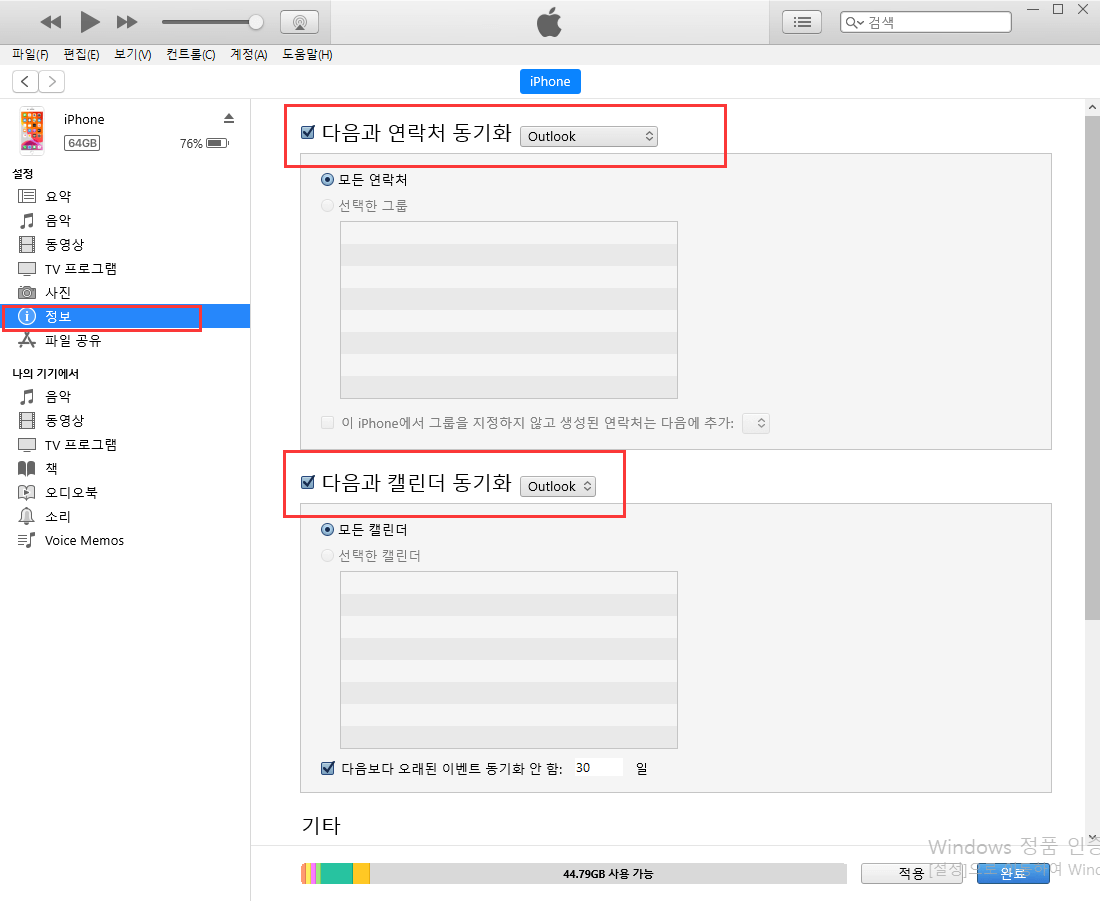
Task: Open the Outlook dropdown for calendar sync
Action: tap(557, 486)
